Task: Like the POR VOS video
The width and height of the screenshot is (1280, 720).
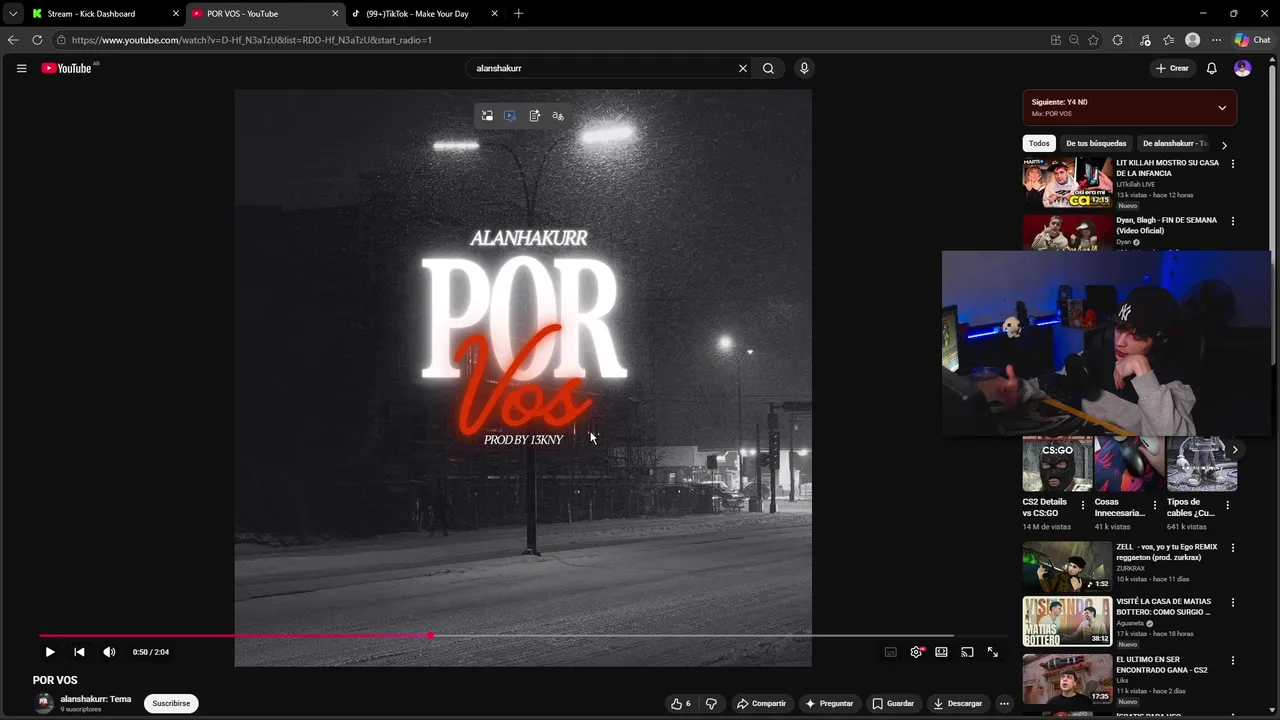Action: point(681,703)
